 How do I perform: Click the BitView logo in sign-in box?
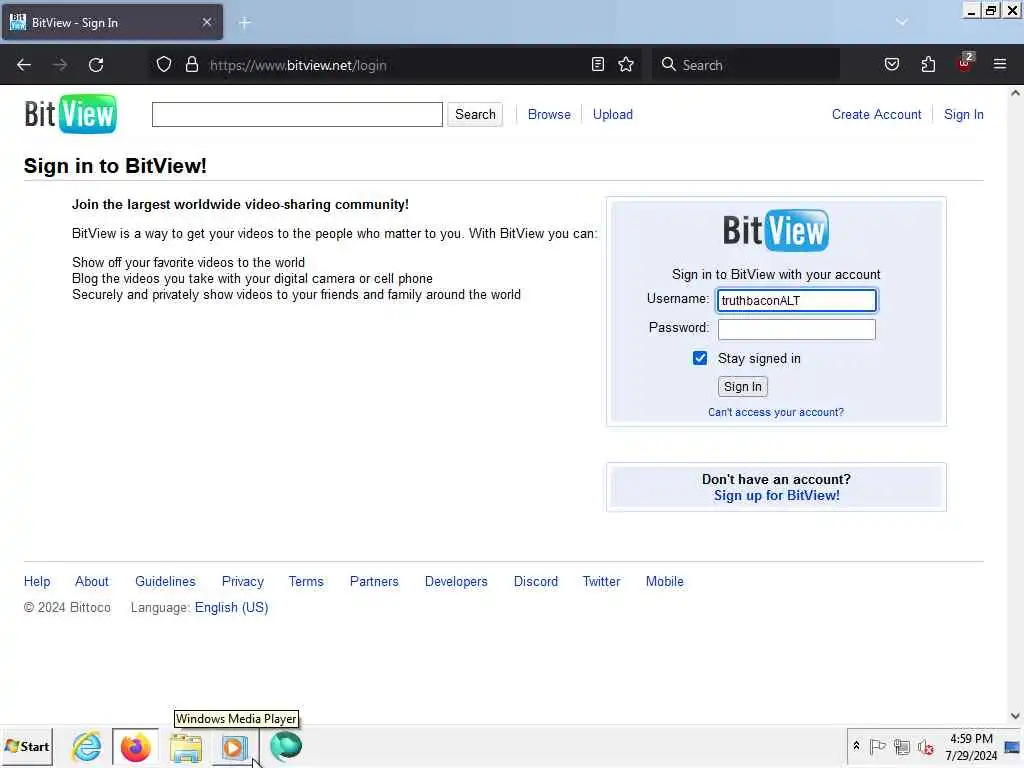click(x=776, y=230)
